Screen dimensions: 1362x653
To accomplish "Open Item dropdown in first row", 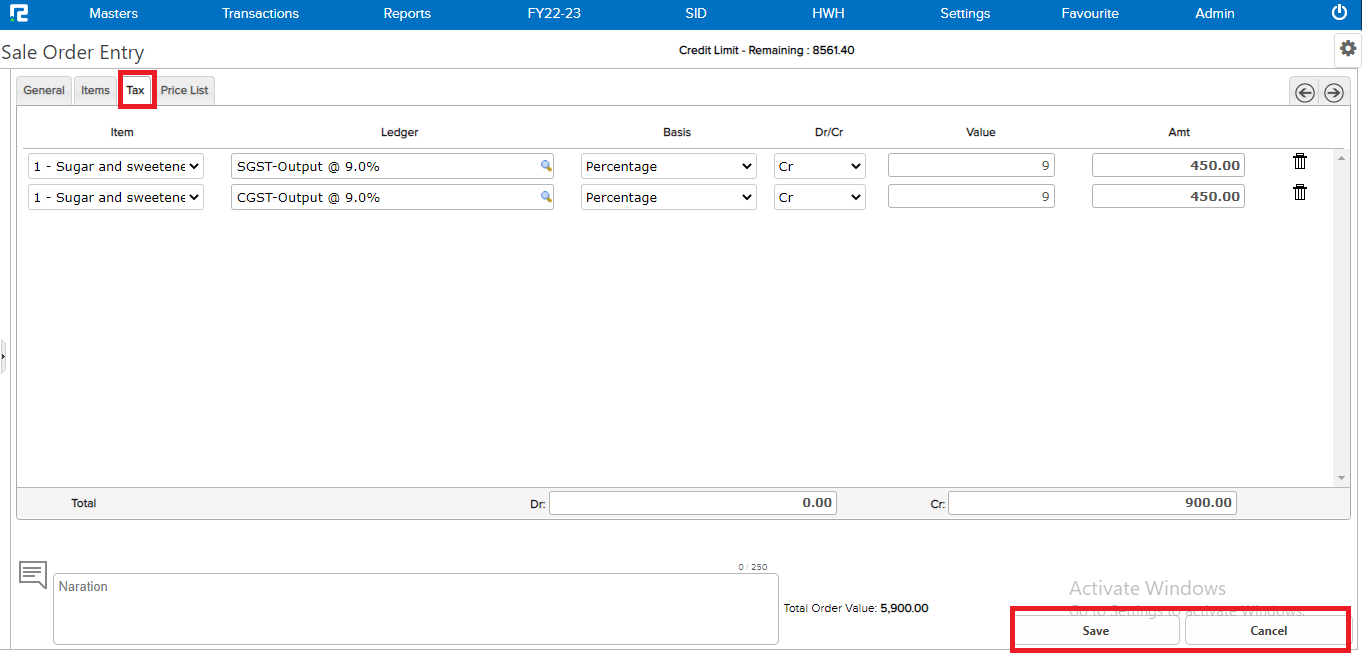I will click(x=115, y=166).
